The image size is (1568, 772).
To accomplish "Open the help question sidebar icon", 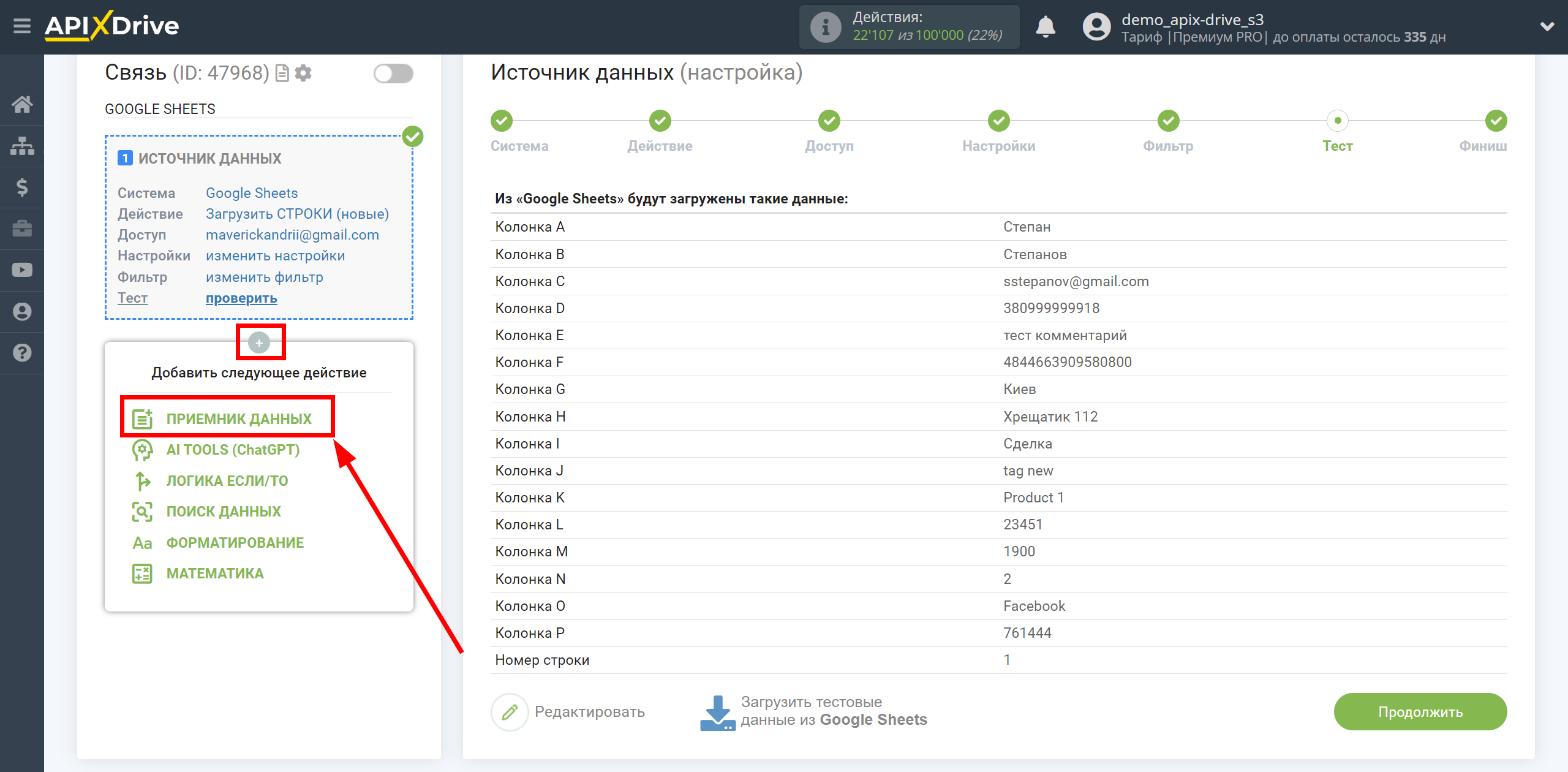I will 22,353.
